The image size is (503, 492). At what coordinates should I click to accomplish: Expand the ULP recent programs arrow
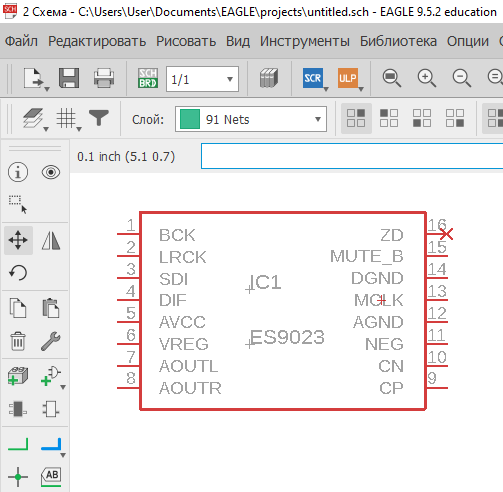click(x=361, y=89)
